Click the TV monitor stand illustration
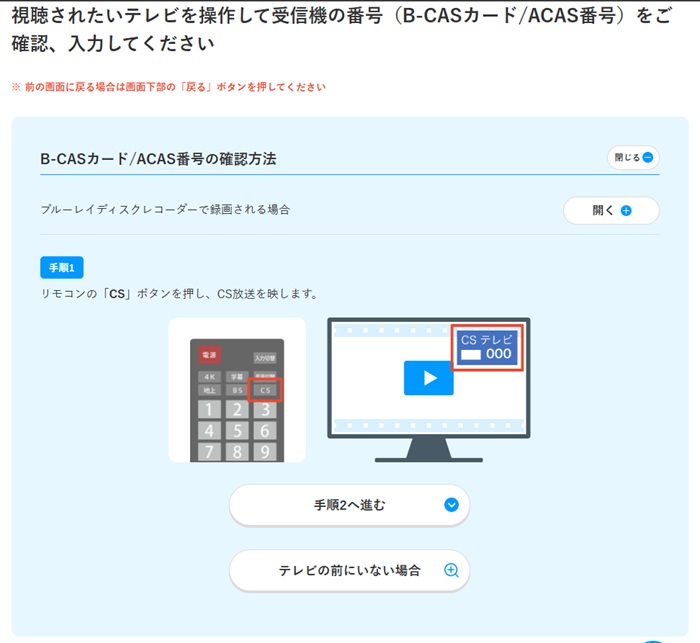Image resolution: width=700 pixels, height=643 pixels. tap(428, 448)
